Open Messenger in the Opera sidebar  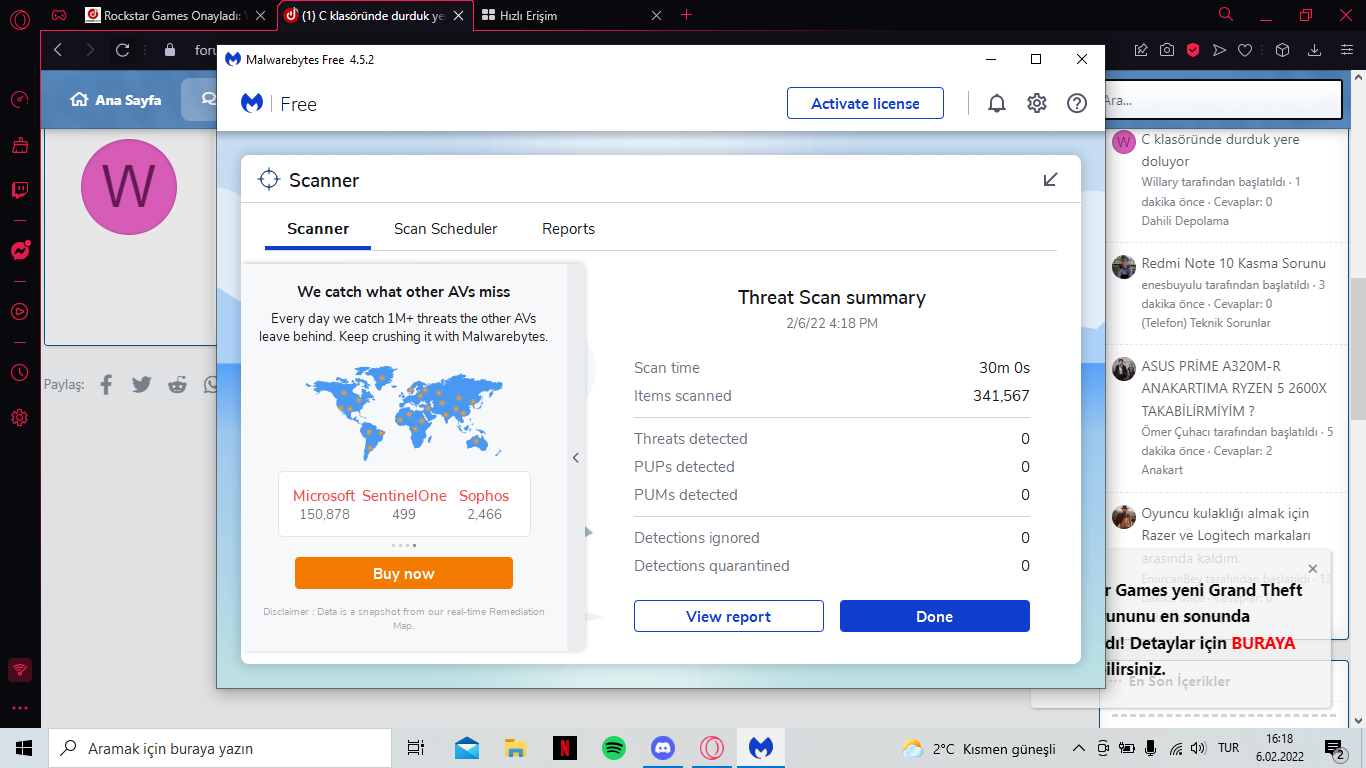(20, 250)
